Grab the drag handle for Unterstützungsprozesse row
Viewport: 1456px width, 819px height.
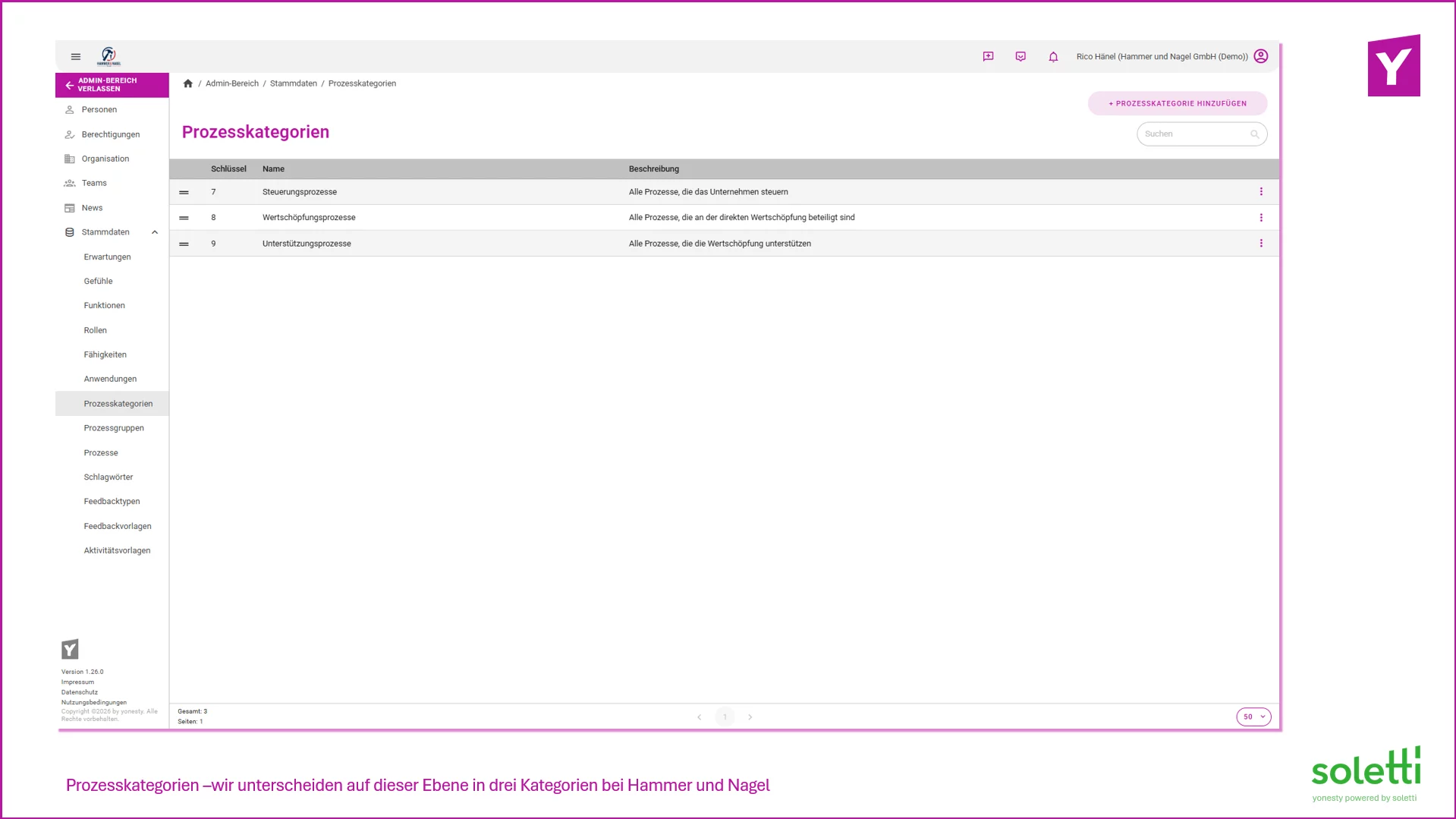(184, 244)
